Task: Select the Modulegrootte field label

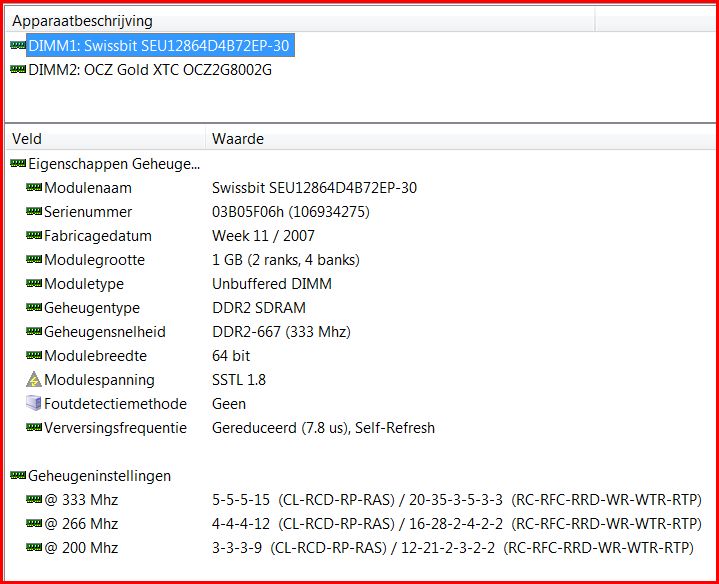Action: (x=94, y=260)
